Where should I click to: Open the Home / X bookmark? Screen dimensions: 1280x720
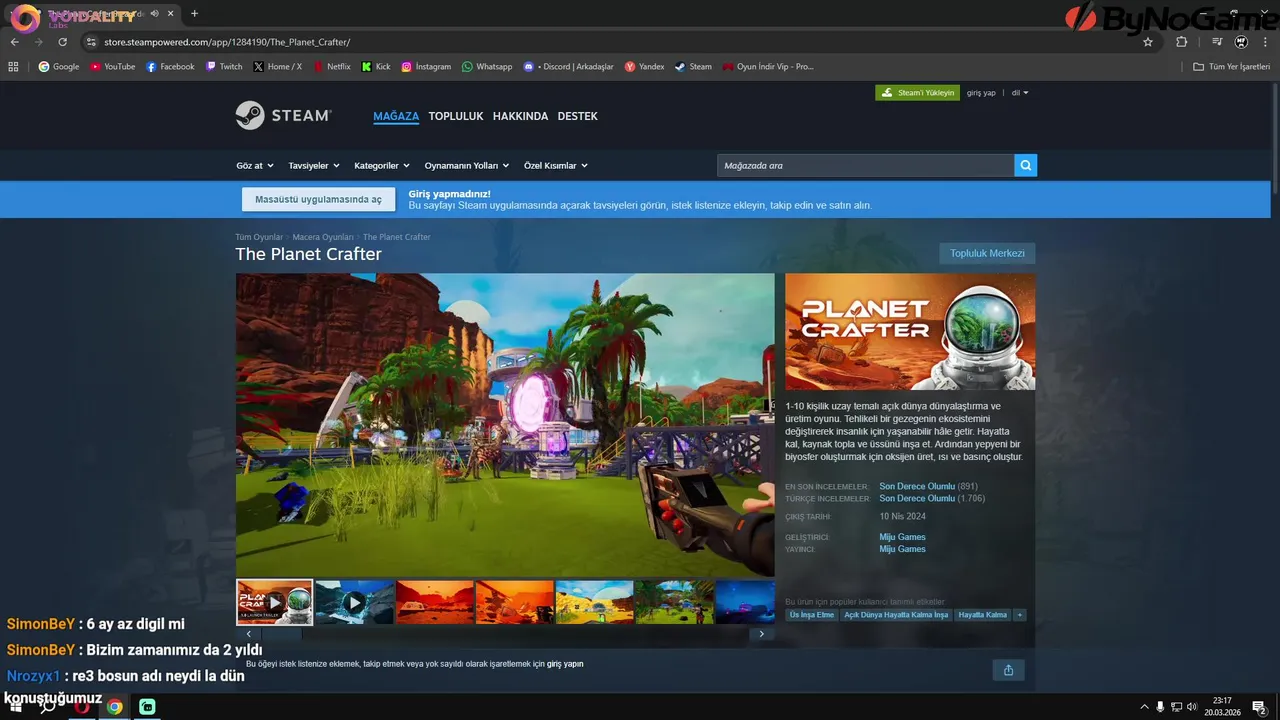click(x=278, y=67)
